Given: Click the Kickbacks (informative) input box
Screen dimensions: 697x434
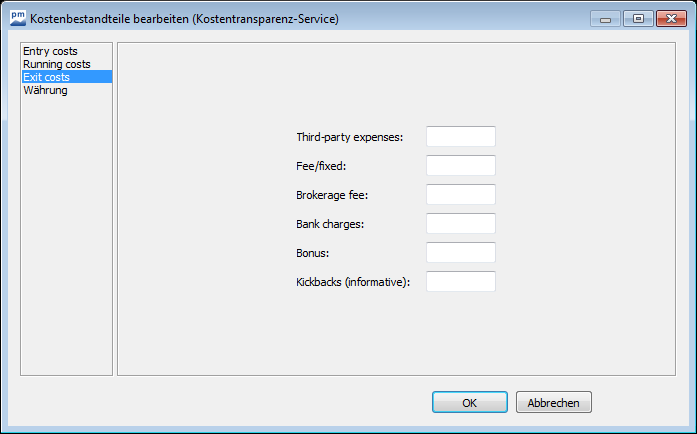Looking at the screenshot, I should pyautogui.click(x=460, y=282).
